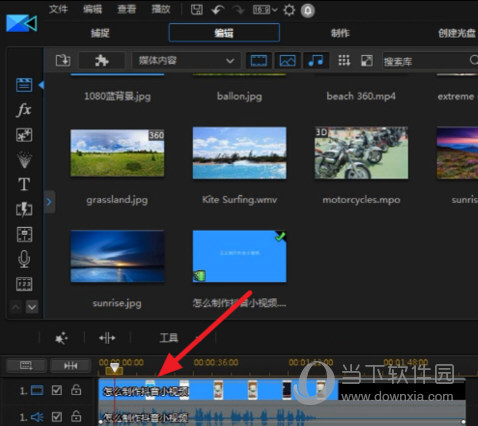Select the sunrise.jpg thumbnail
Image resolution: width=478 pixels, height=426 pixels.
click(x=117, y=256)
